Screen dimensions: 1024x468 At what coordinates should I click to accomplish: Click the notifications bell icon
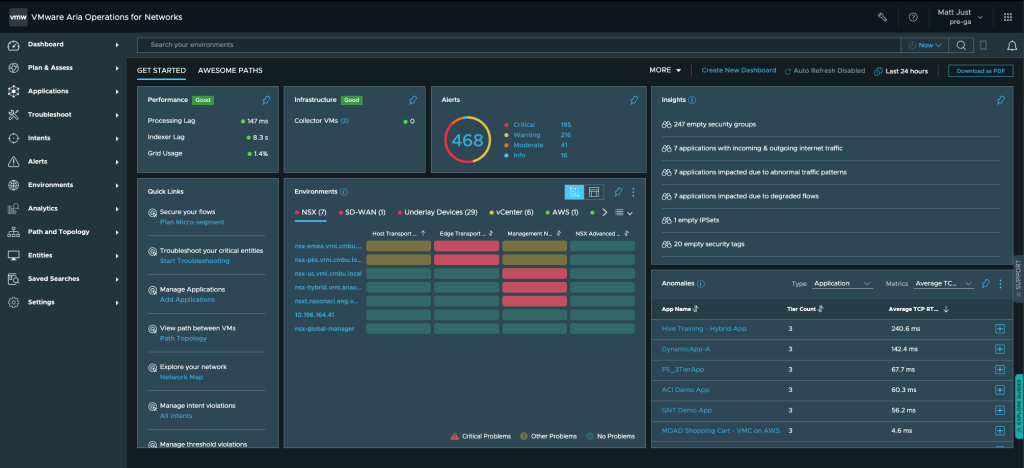[1012, 45]
